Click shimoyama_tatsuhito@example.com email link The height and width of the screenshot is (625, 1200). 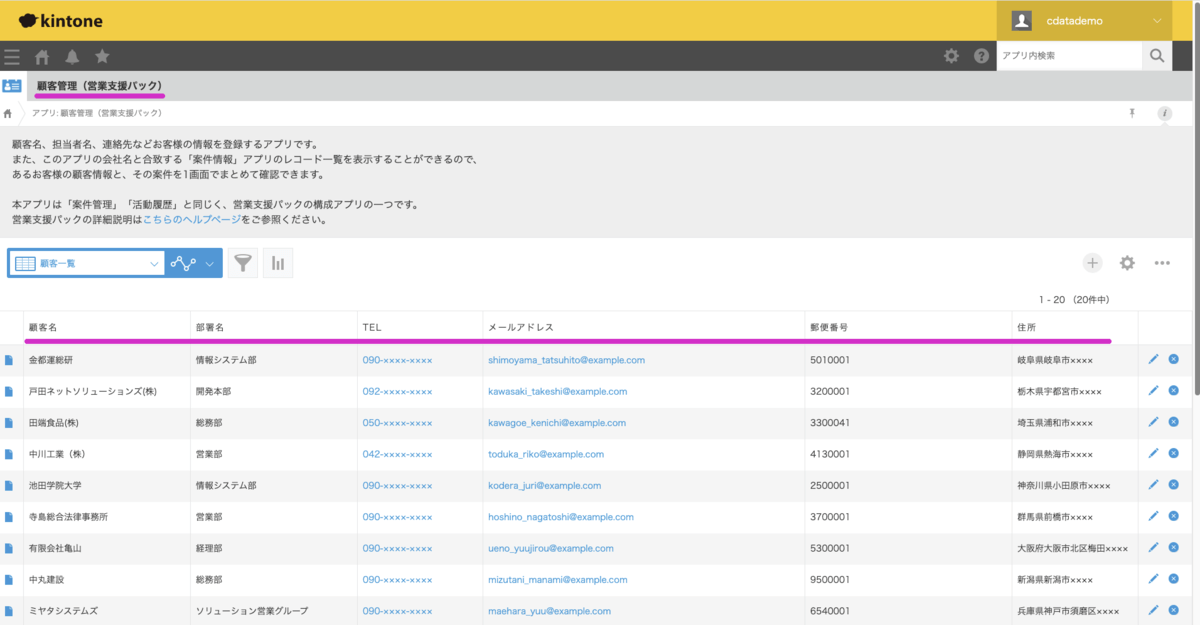(566, 360)
